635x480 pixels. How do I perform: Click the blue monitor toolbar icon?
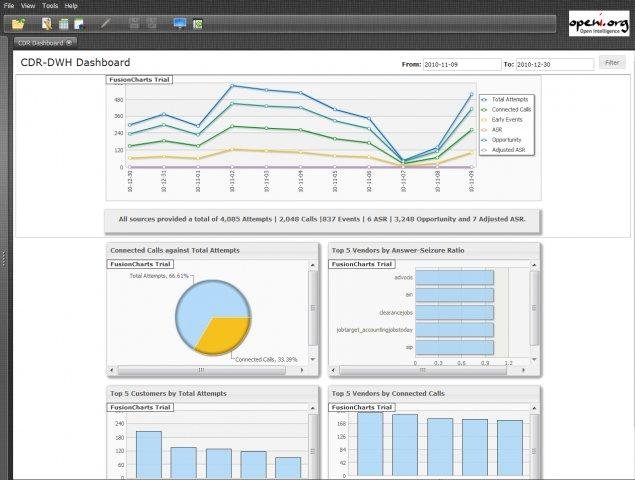tap(179, 23)
